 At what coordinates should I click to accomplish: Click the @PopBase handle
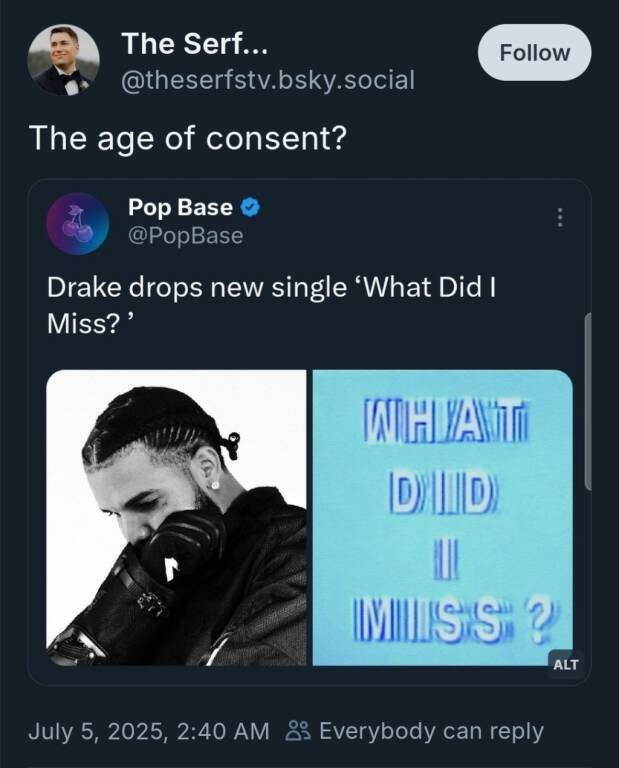(186, 236)
